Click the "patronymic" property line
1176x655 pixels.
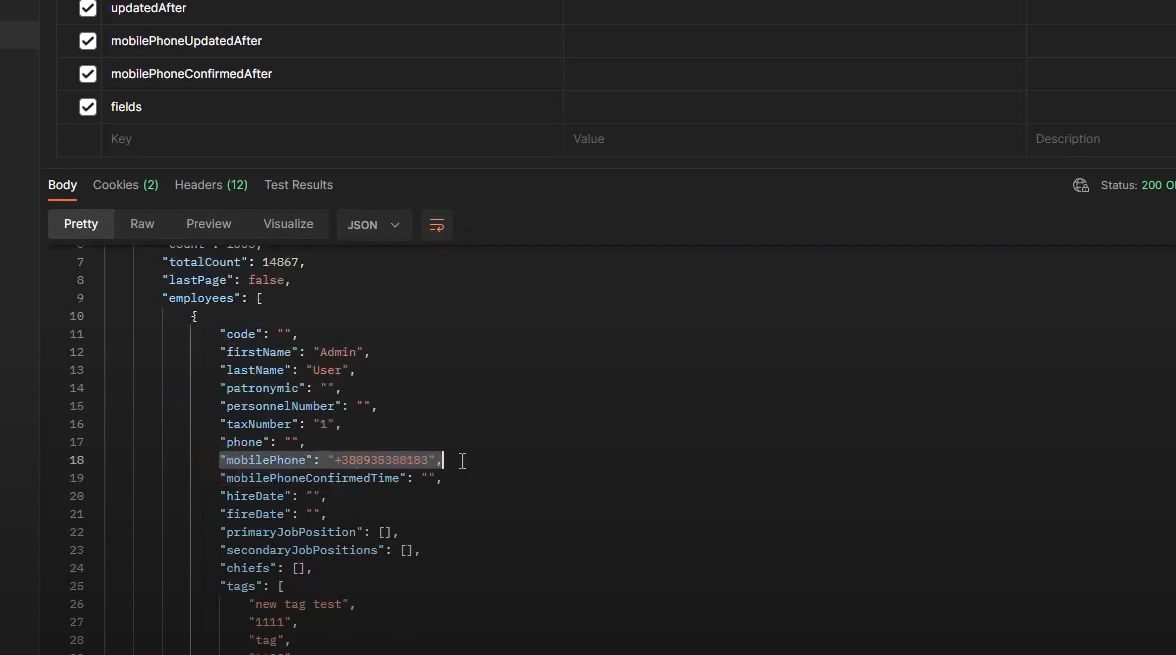pos(280,389)
